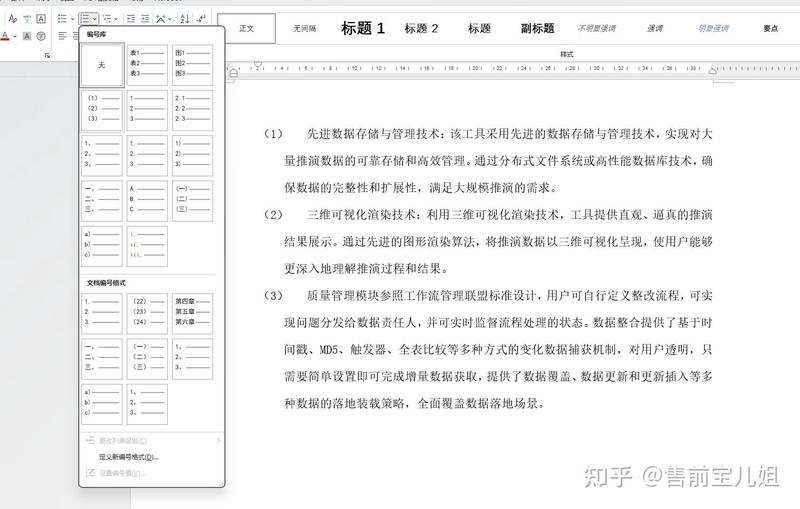Click the text 质量管理模块参照工作流管理联盟标准设计
Viewport: 800px width, 509px height.
point(421,296)
